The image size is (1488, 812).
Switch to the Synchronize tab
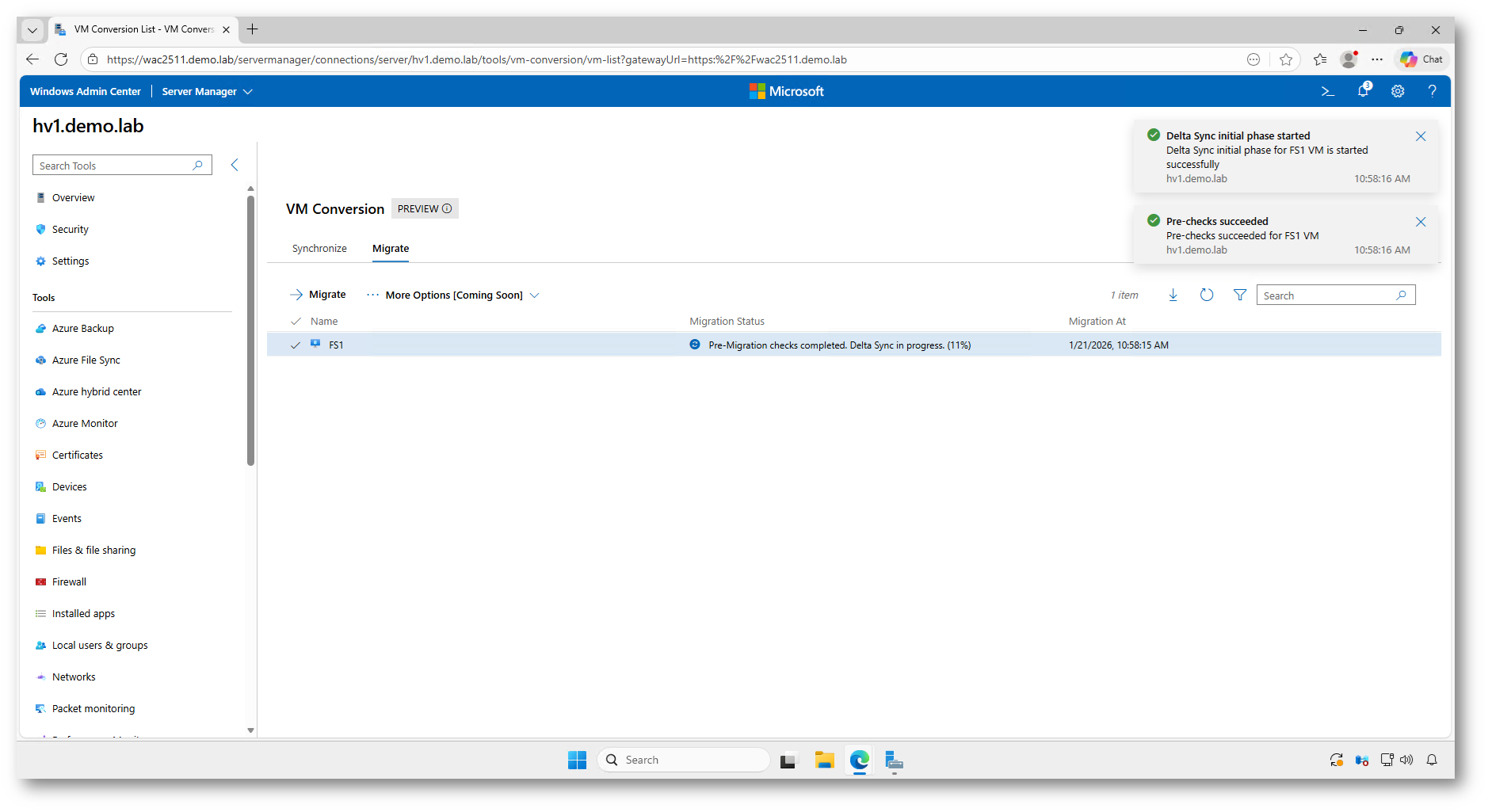pos(319,249)
